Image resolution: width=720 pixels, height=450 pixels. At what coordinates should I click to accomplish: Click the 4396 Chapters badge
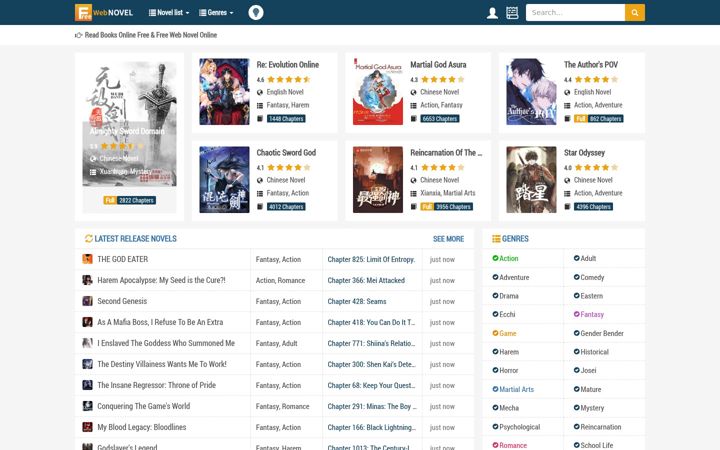593,207
